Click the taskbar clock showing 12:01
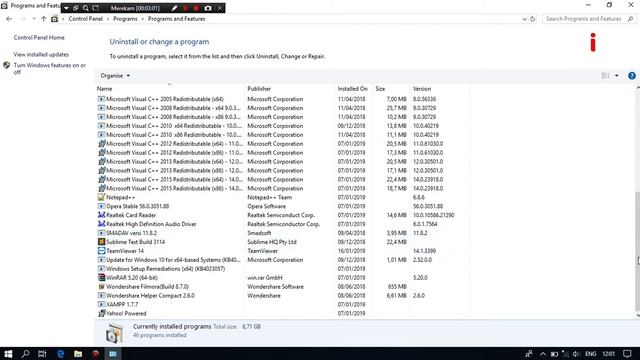Viewport: 640px width, 360px height. click(609, 353)
